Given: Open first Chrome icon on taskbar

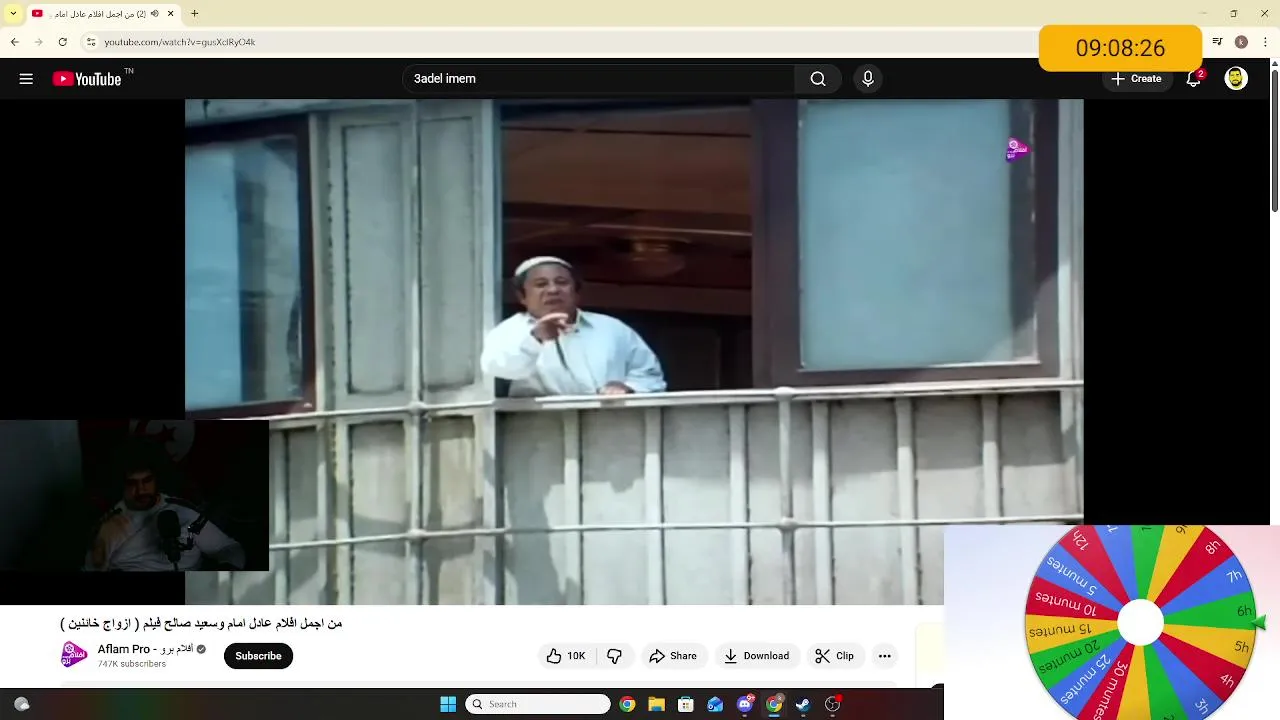Looking at the screenshot, I should coord(627,704).
